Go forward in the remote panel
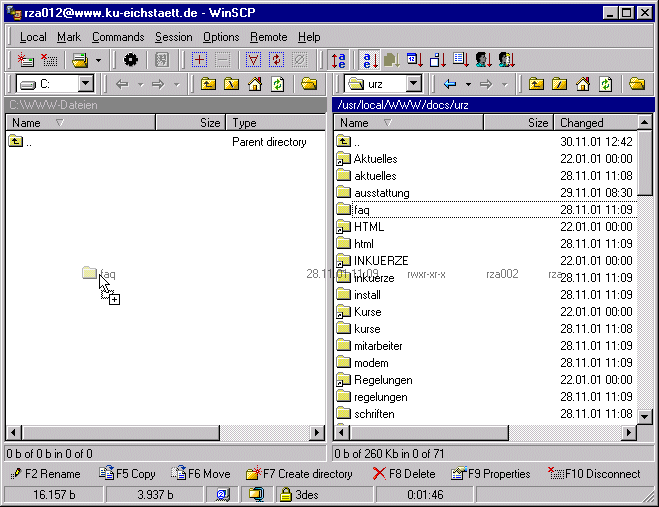Image resolution: width=659 pixels, height=507 pixels. pos(486,84)
